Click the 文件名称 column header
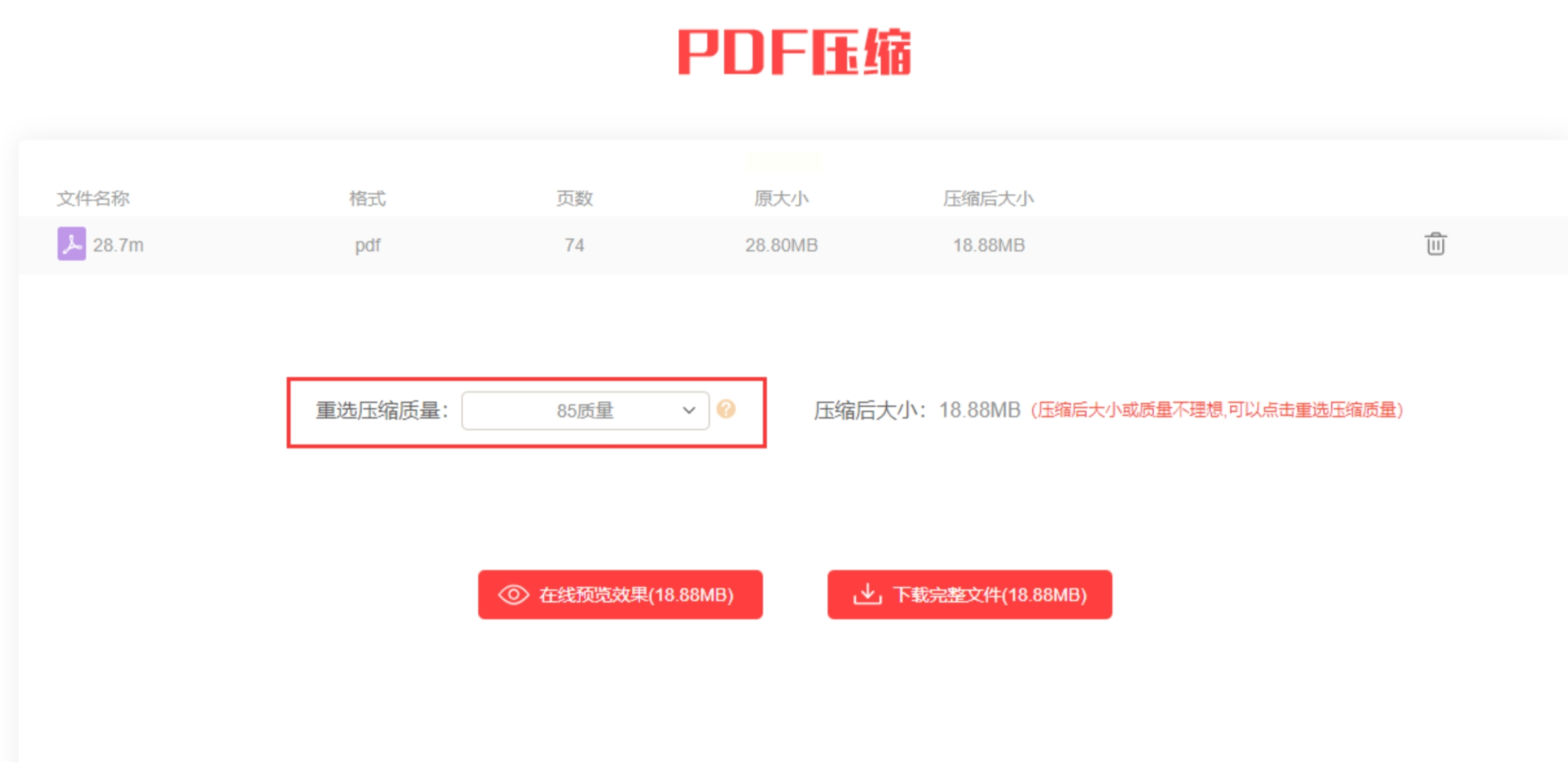Image resolution: width=1568 pixels, height=762 pixels. (x=93, y=198)
